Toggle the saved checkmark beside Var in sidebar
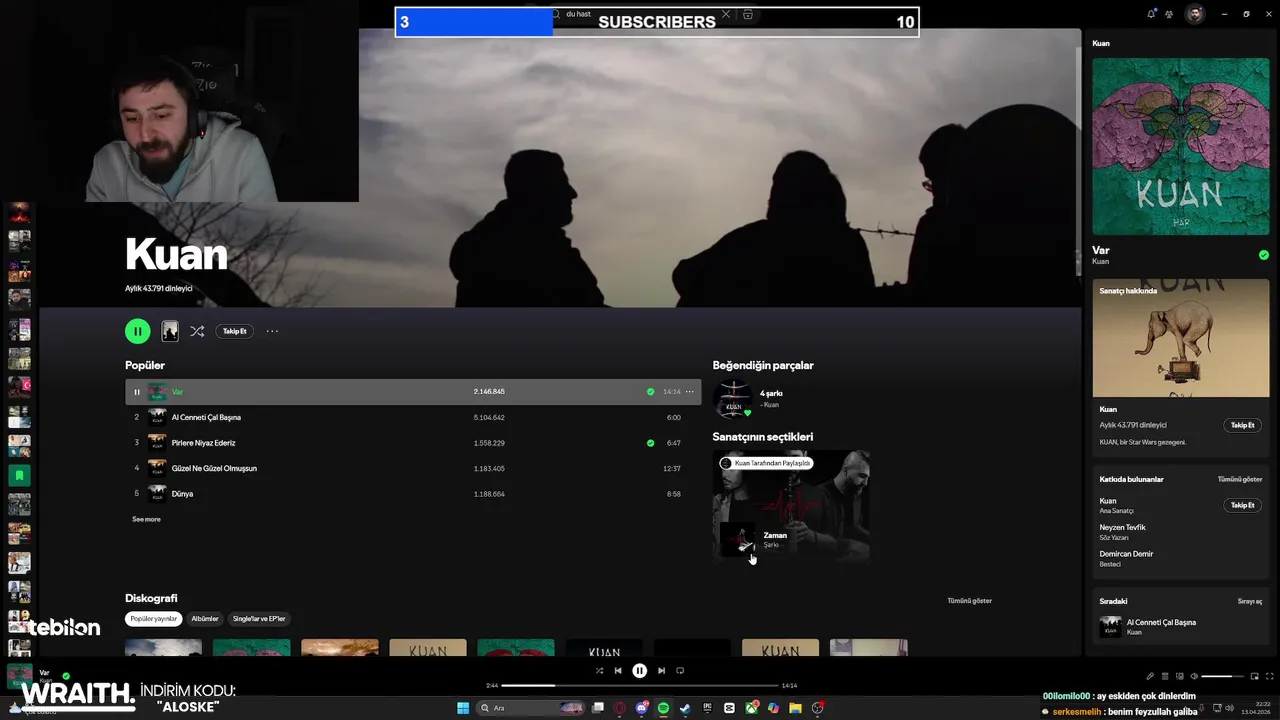 (x=1264, y=255)
